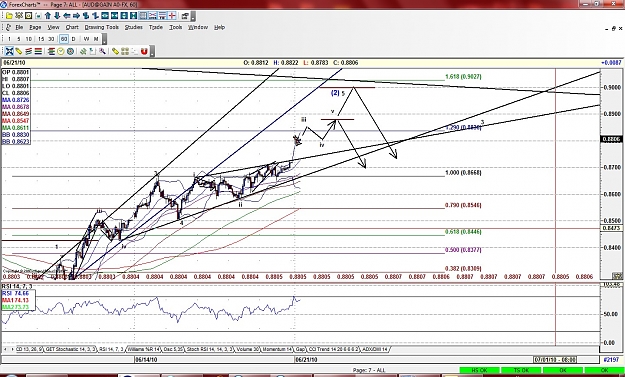Toggle the crosshair cursor tool
This screenshot has height=377, width=625.
point(9,51)
